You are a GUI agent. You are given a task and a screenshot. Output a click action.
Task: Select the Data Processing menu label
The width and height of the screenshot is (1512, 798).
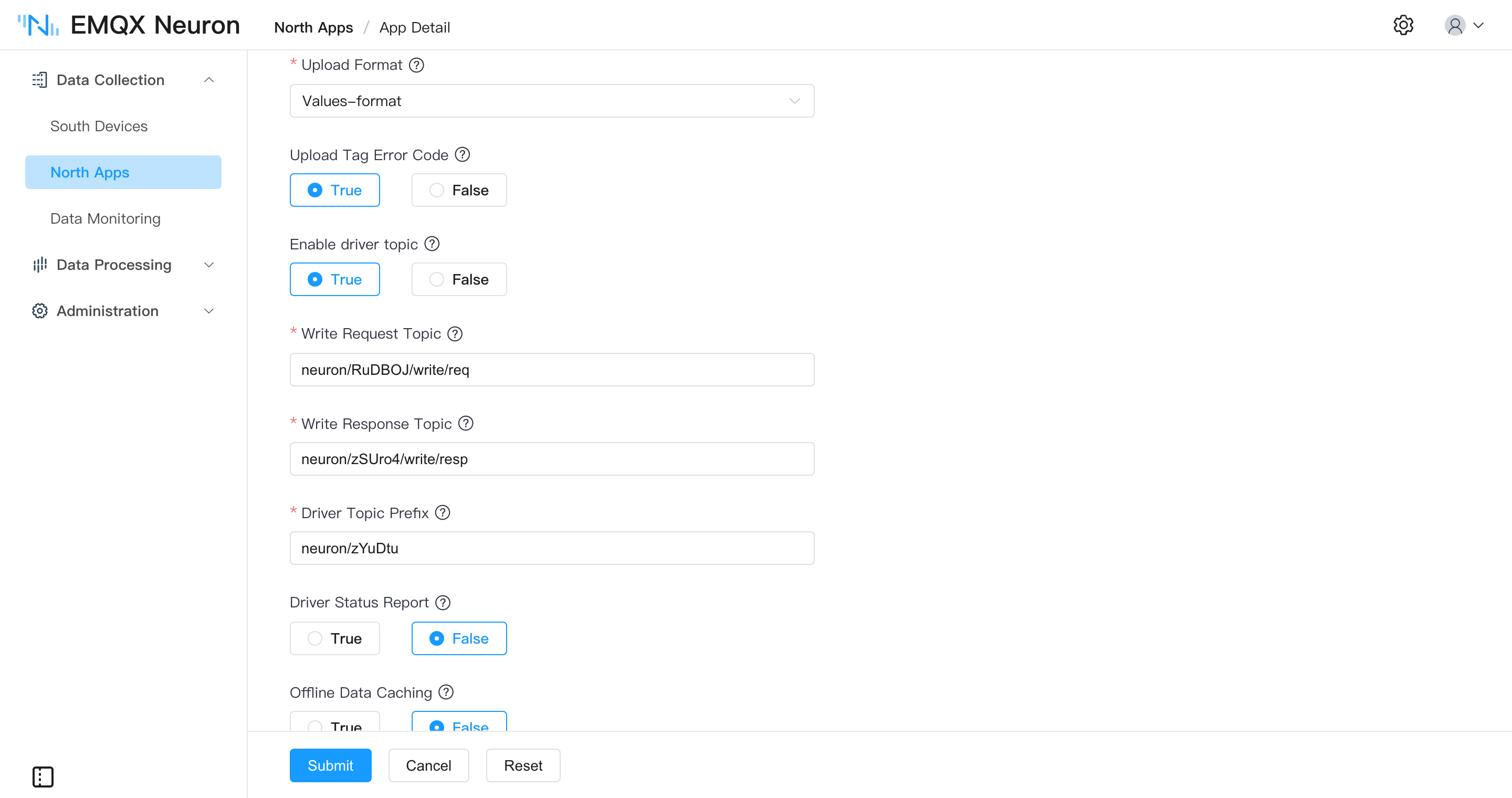(x=114, y=265)
